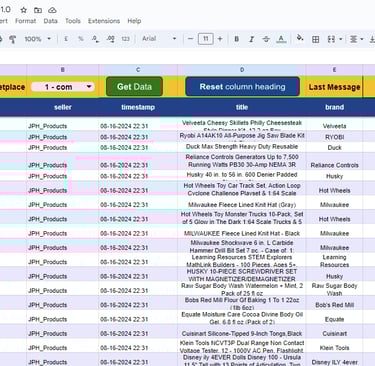Select column C header
The width and height of the screenshot is (375, 366).
(x=138, y=70)
